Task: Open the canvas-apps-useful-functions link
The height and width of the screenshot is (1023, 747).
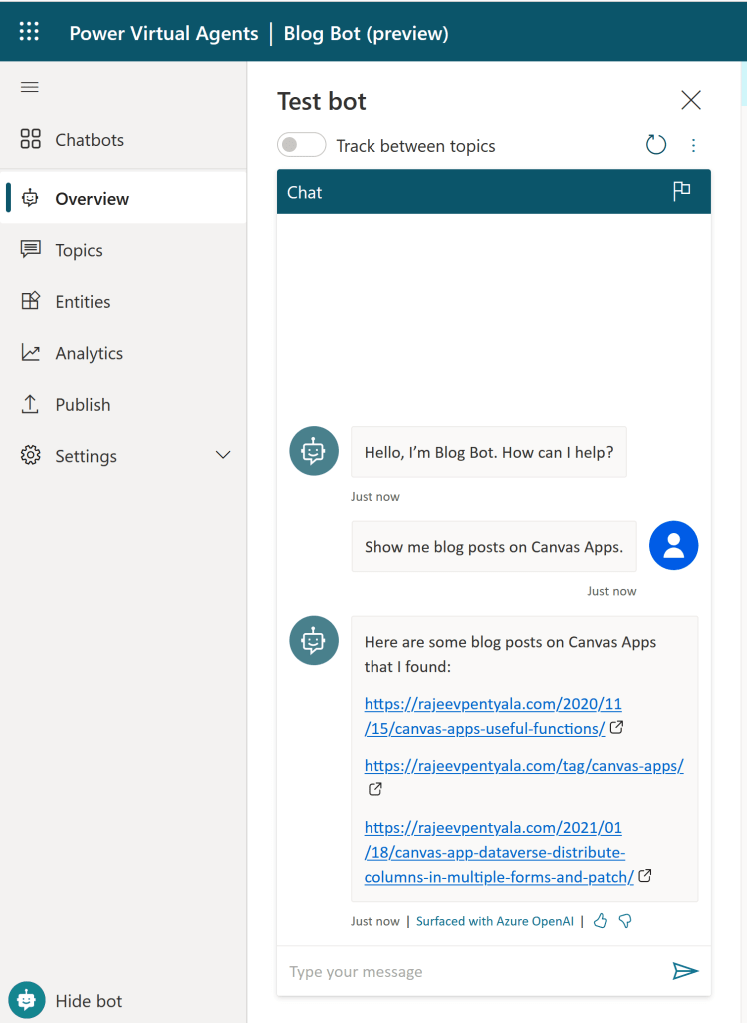Action: 485,727
